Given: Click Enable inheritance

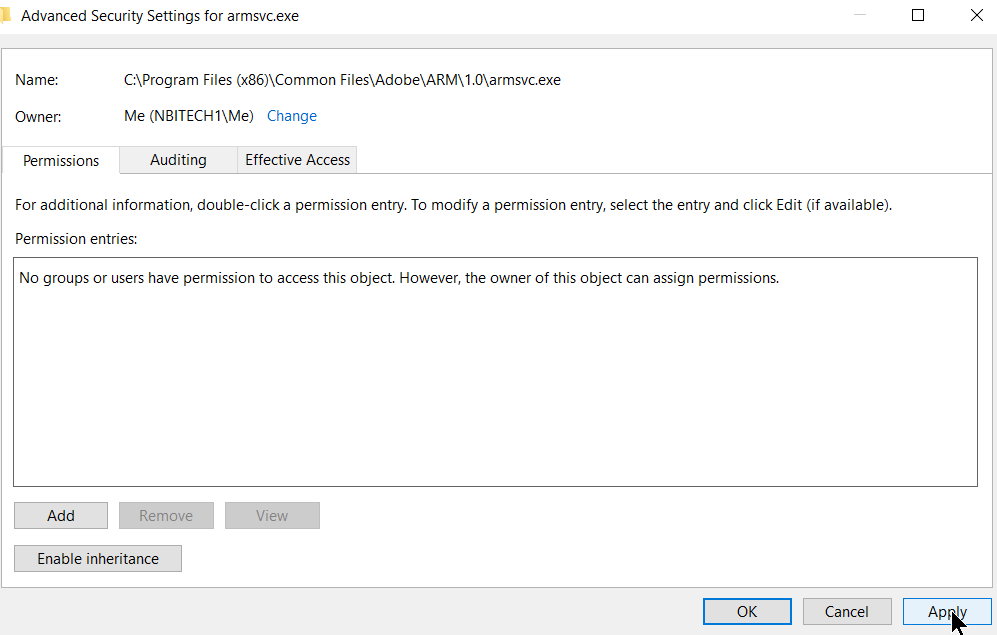Looking at the screenshot, I should [x=97, y=558].
